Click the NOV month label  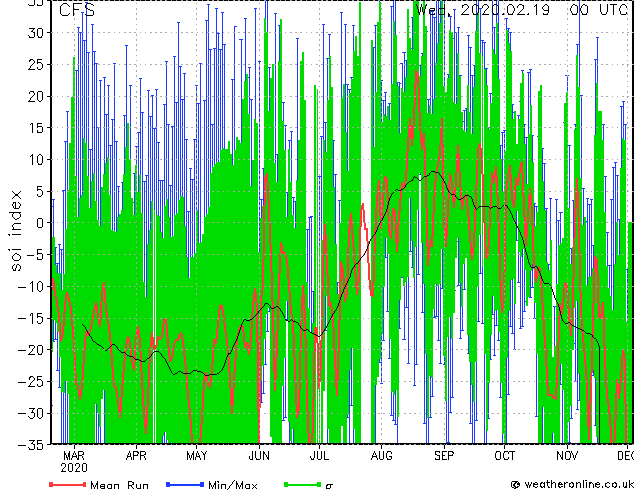point(567,456)
